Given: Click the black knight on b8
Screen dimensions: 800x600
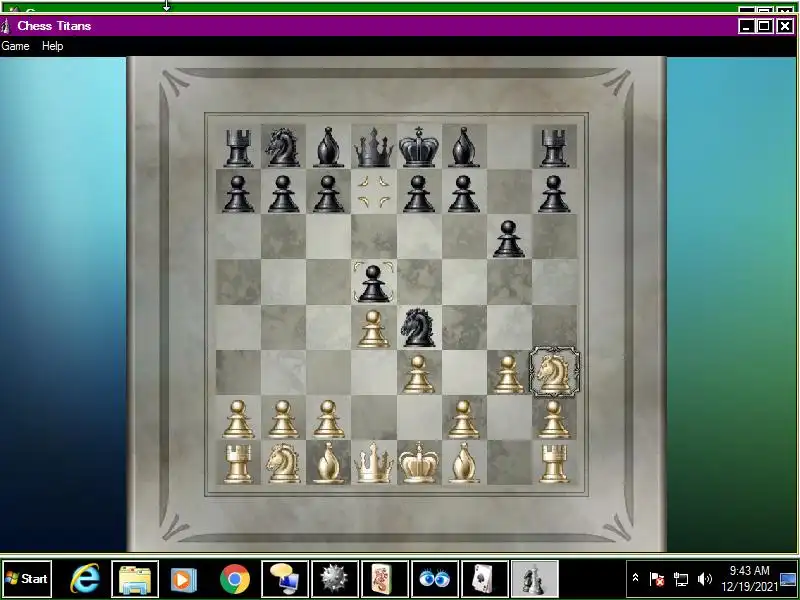Looking at the screenshot, I should 283,147.
